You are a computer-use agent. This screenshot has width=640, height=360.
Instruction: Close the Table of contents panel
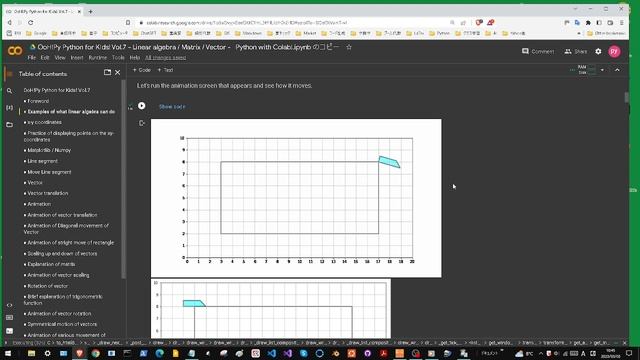(118, 73)
